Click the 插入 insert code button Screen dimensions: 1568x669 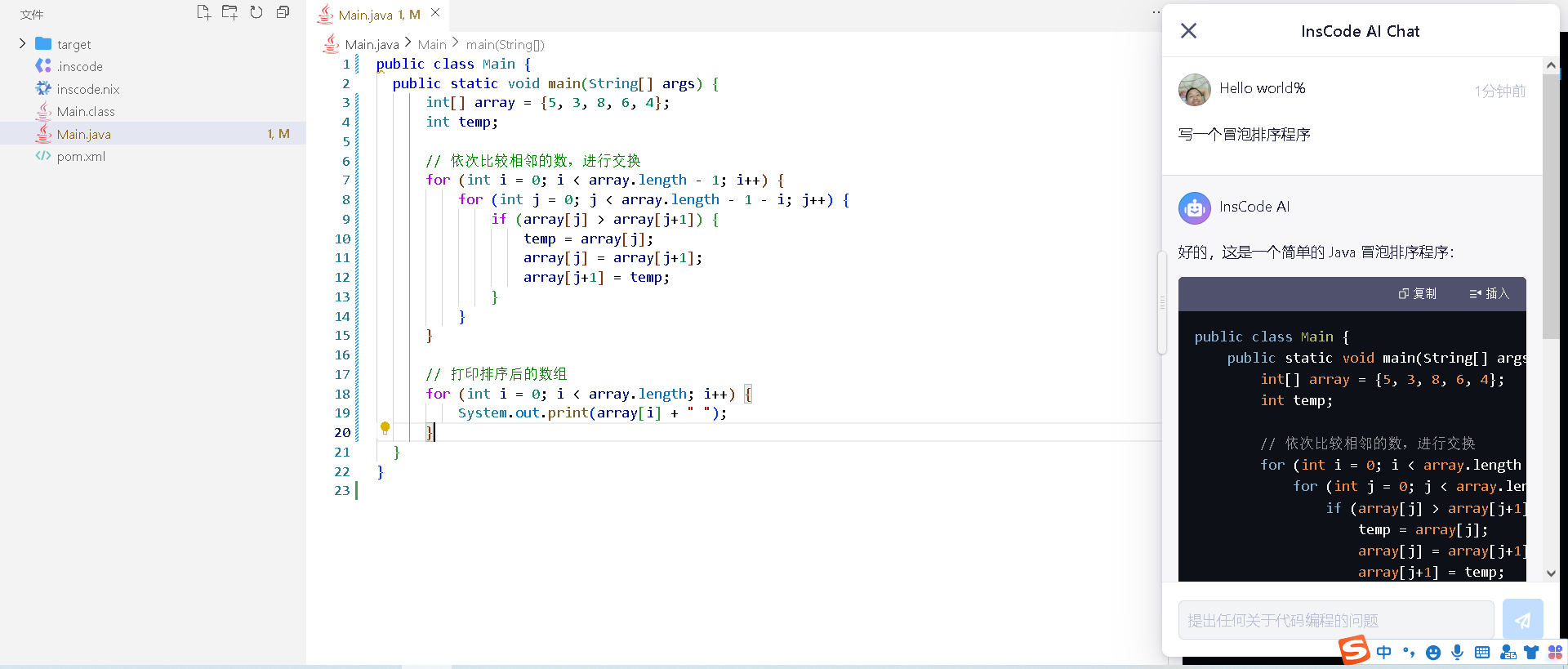(1489, 294)
